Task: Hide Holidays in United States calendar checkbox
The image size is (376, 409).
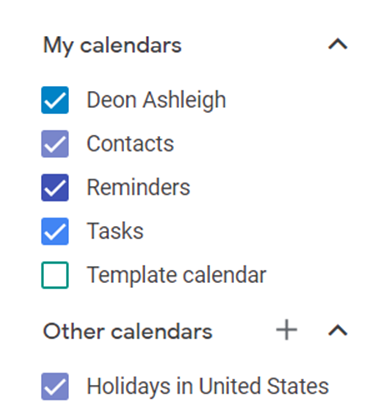Action: pos(55,386)
